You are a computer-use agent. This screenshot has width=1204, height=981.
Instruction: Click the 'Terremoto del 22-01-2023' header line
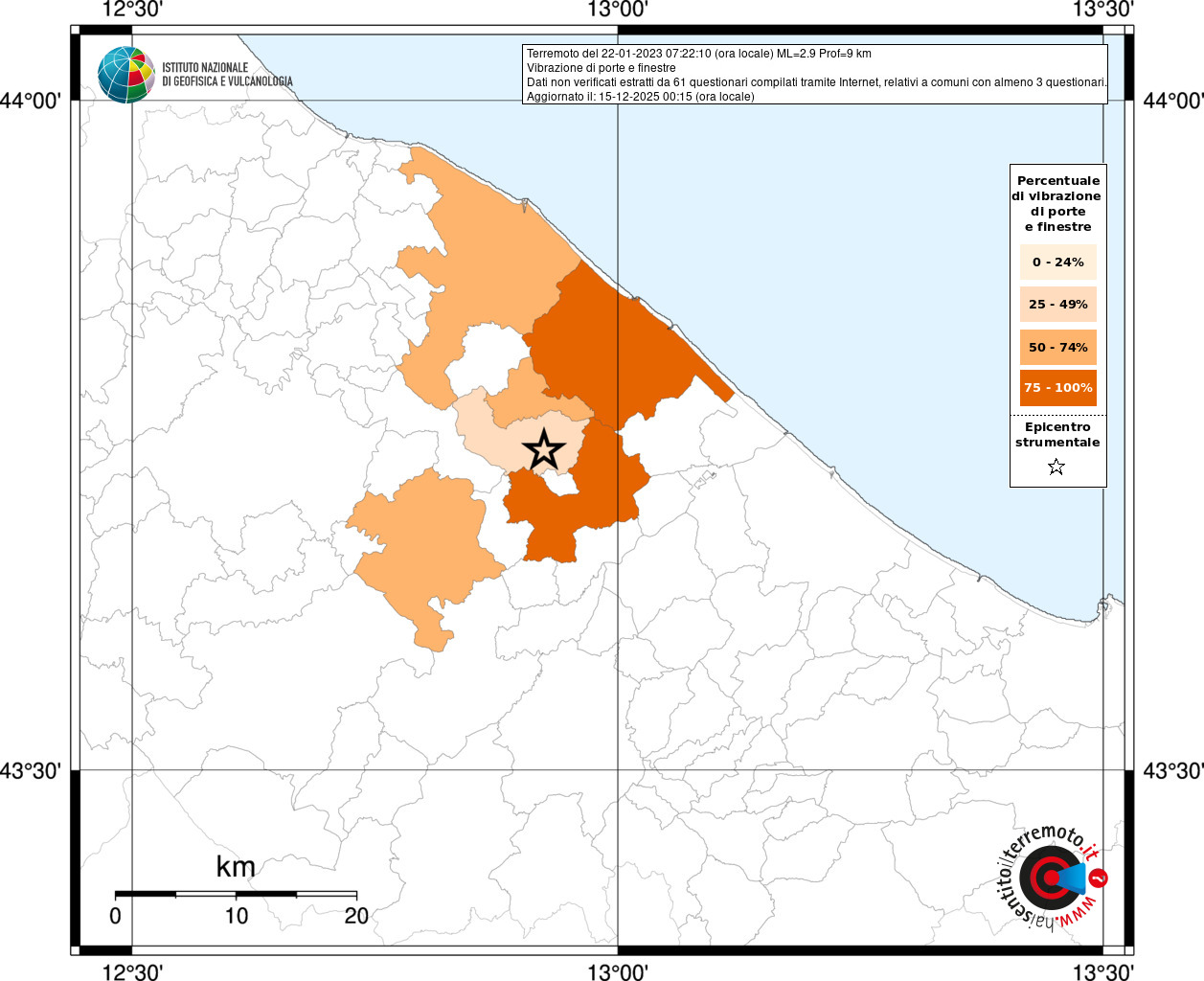coord(699,54)
